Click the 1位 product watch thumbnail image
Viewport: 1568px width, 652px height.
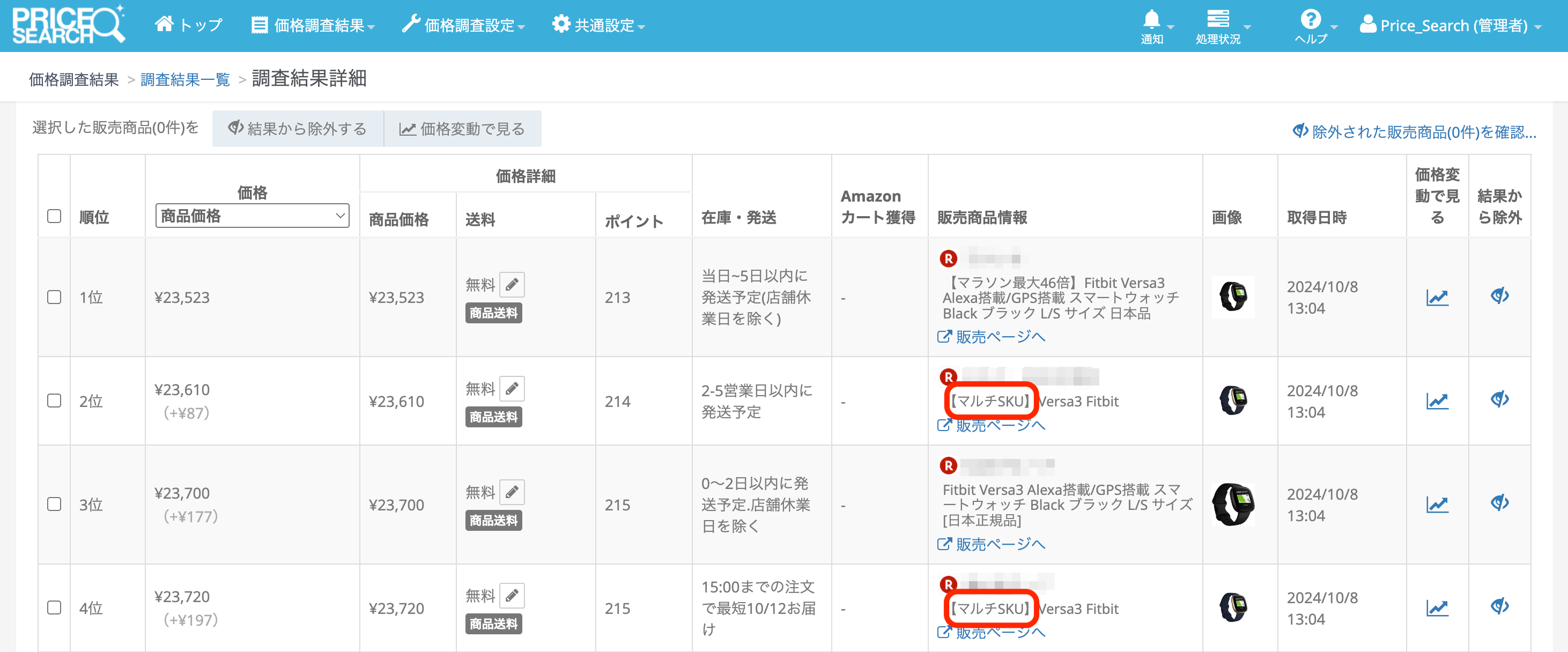click(1233, 297)
